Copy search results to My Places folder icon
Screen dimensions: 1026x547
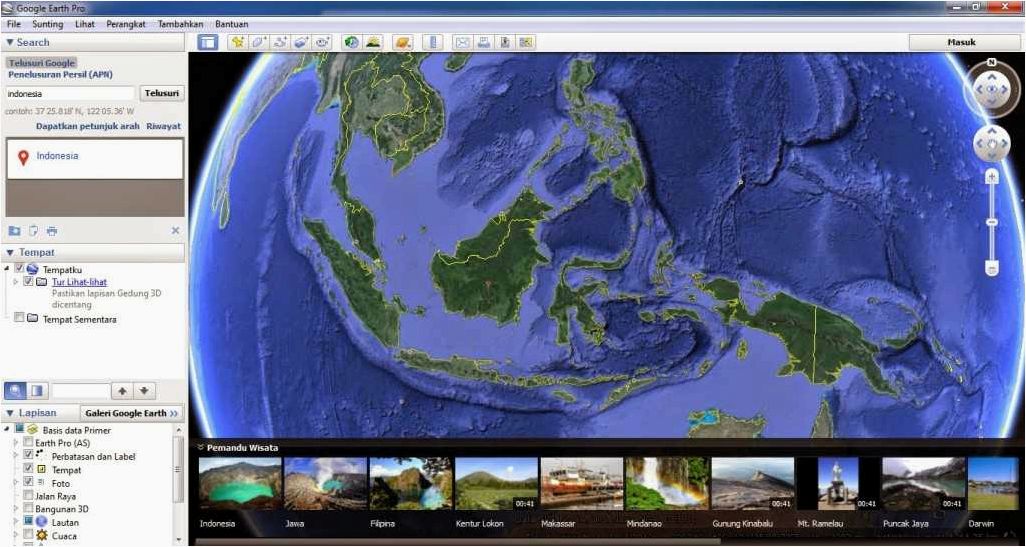point(14,231)
